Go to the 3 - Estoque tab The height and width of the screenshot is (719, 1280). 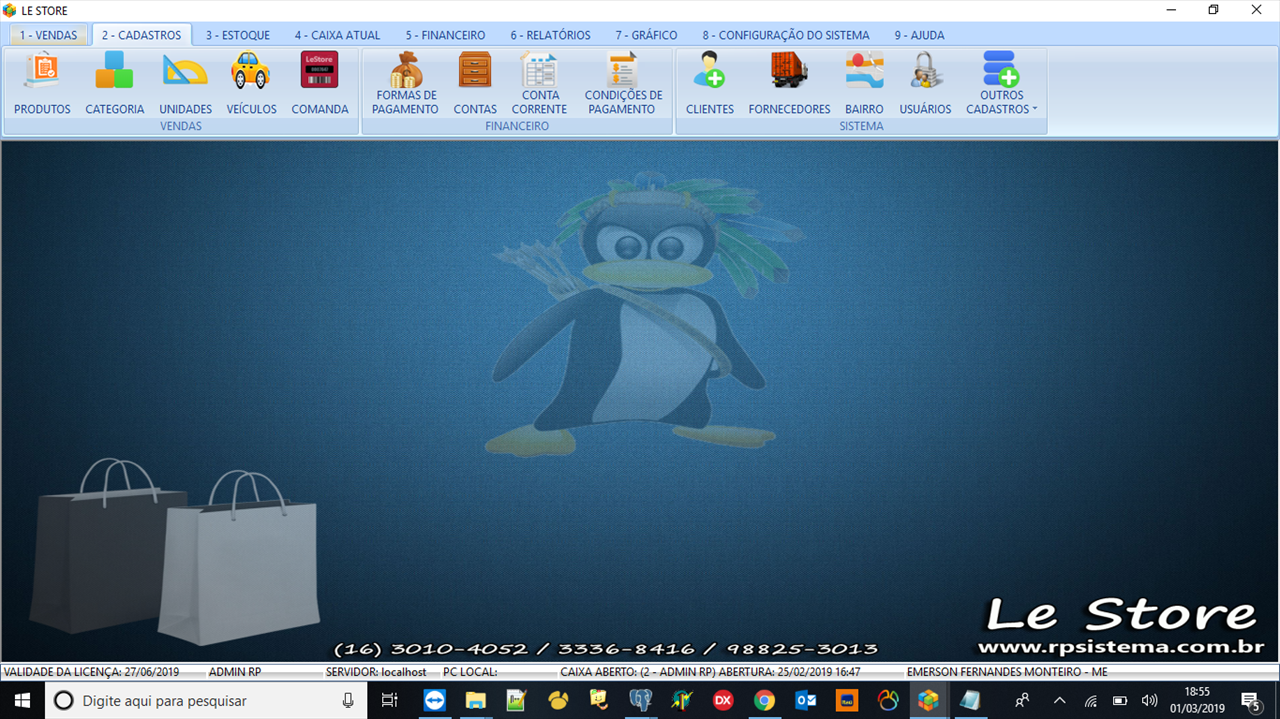[x=238, y=35]
